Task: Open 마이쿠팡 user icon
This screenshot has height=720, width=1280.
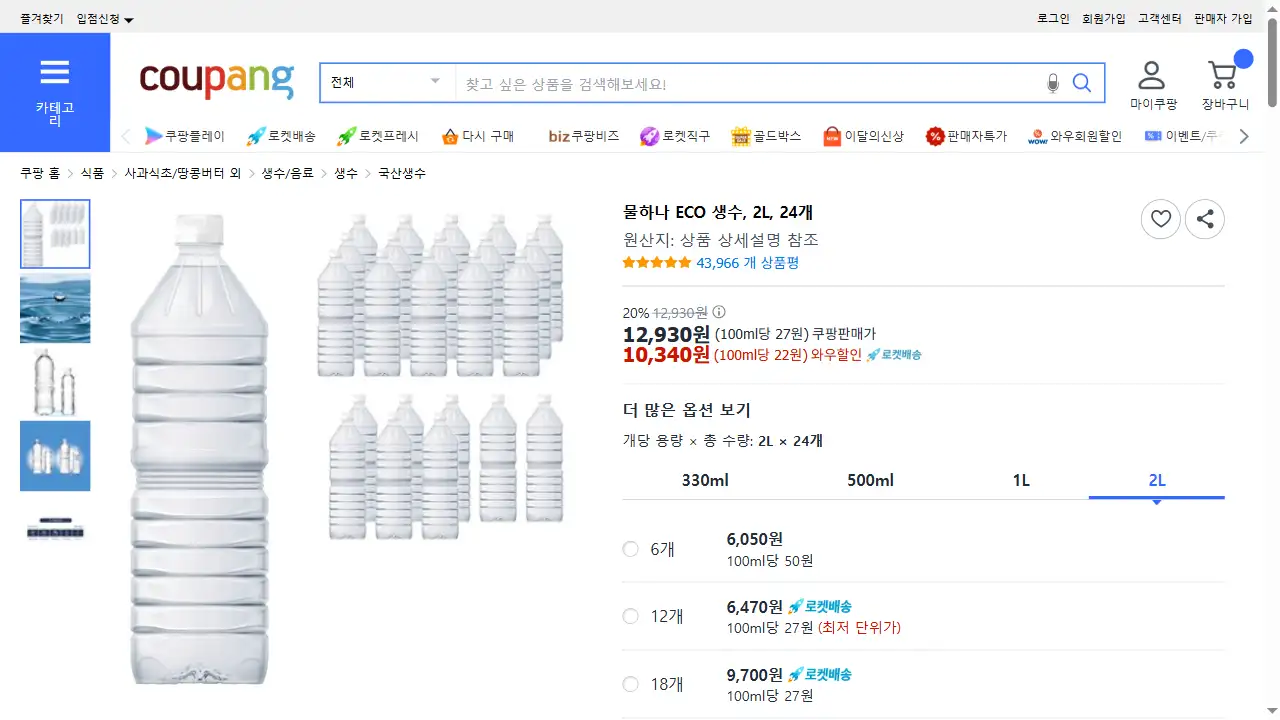Action: tap(1153, 85)
